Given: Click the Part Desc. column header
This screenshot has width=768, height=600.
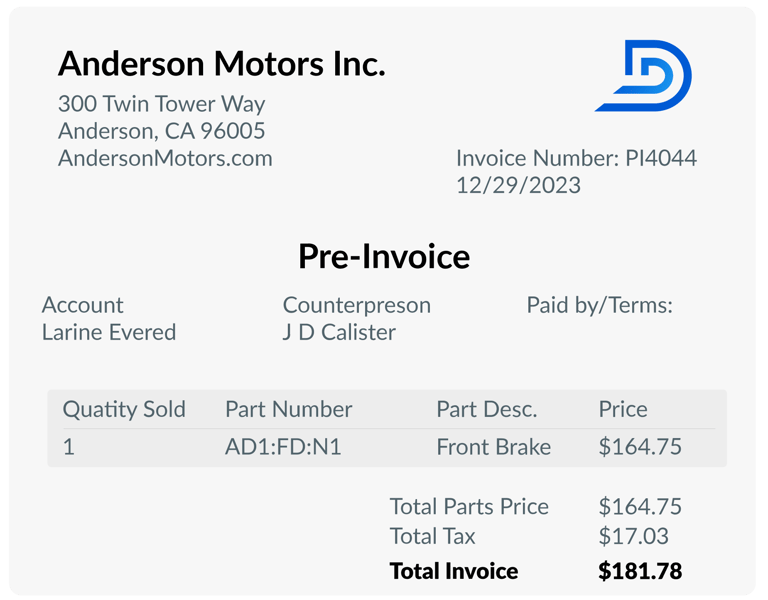Looking at the screenshot, I should click(487, 409).
